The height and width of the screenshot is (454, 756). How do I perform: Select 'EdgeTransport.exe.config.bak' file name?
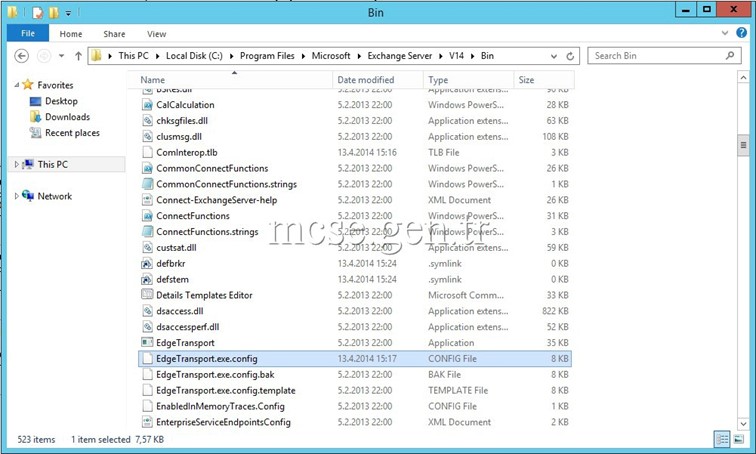(215, 374)
